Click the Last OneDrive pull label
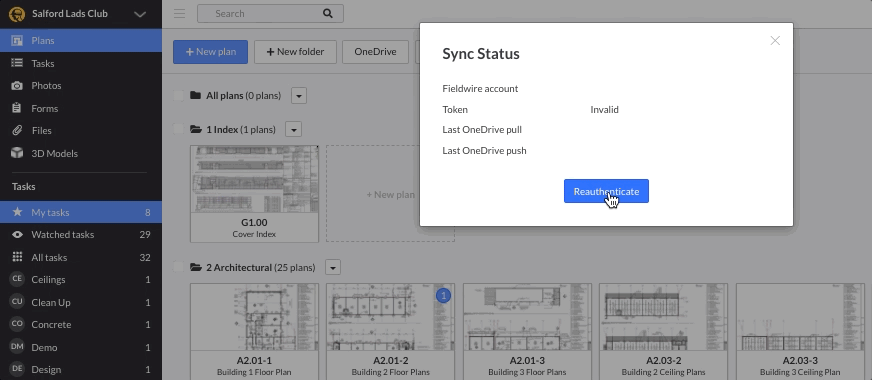This screenshot has height=380, width=872. pos(482,130)
